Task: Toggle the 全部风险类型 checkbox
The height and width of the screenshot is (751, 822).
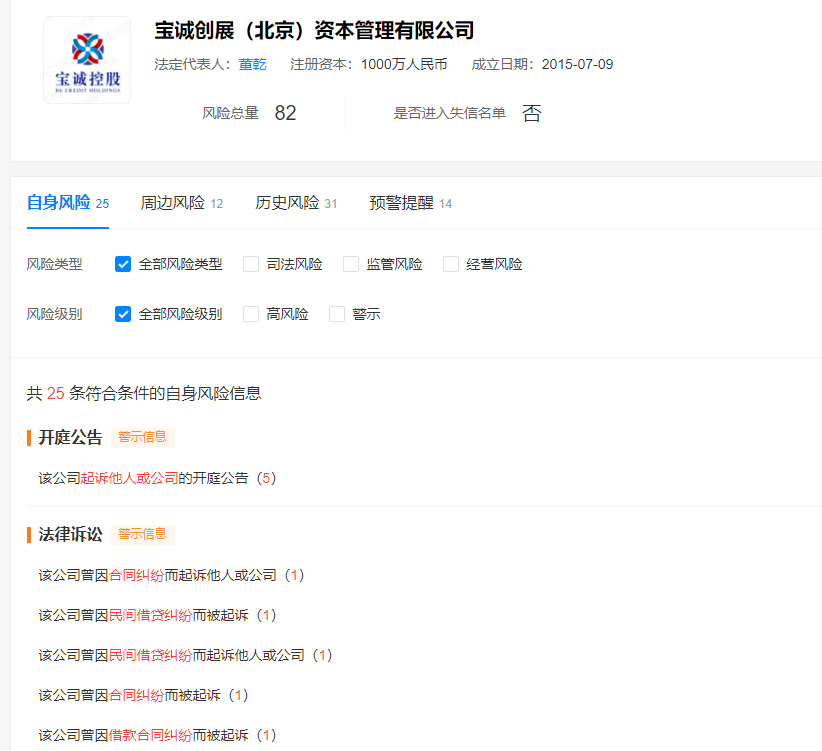Action: click(x=124, y=265)
